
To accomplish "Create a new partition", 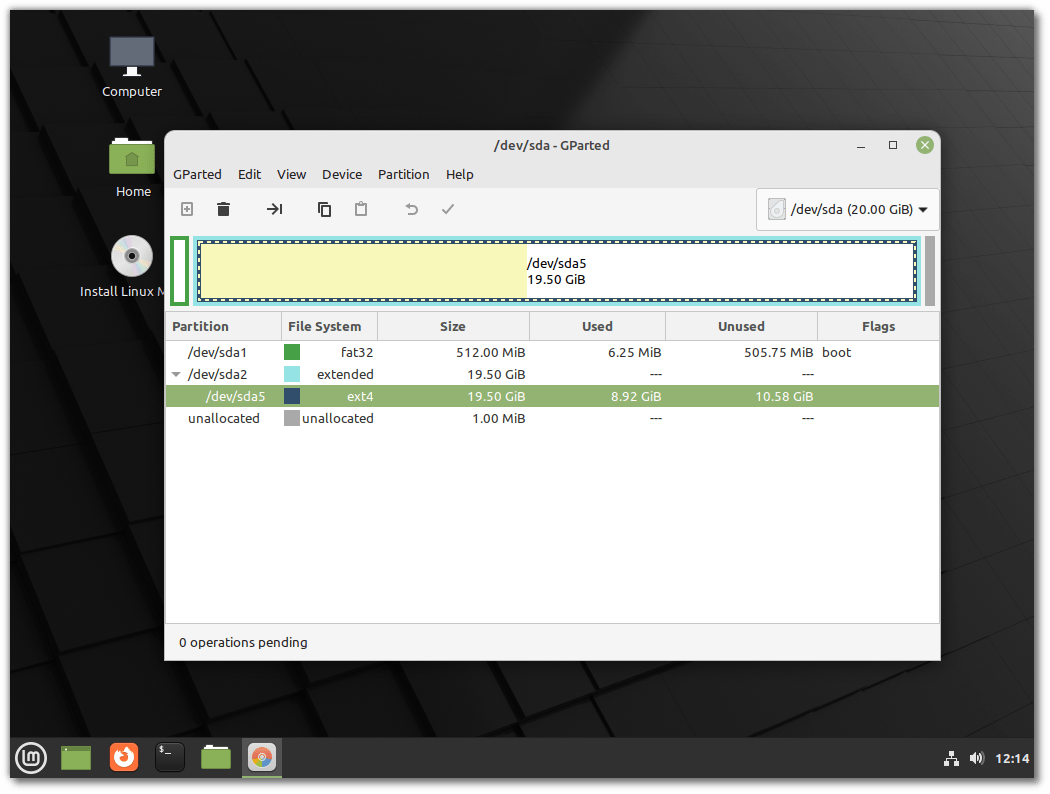I will point(186,209).
